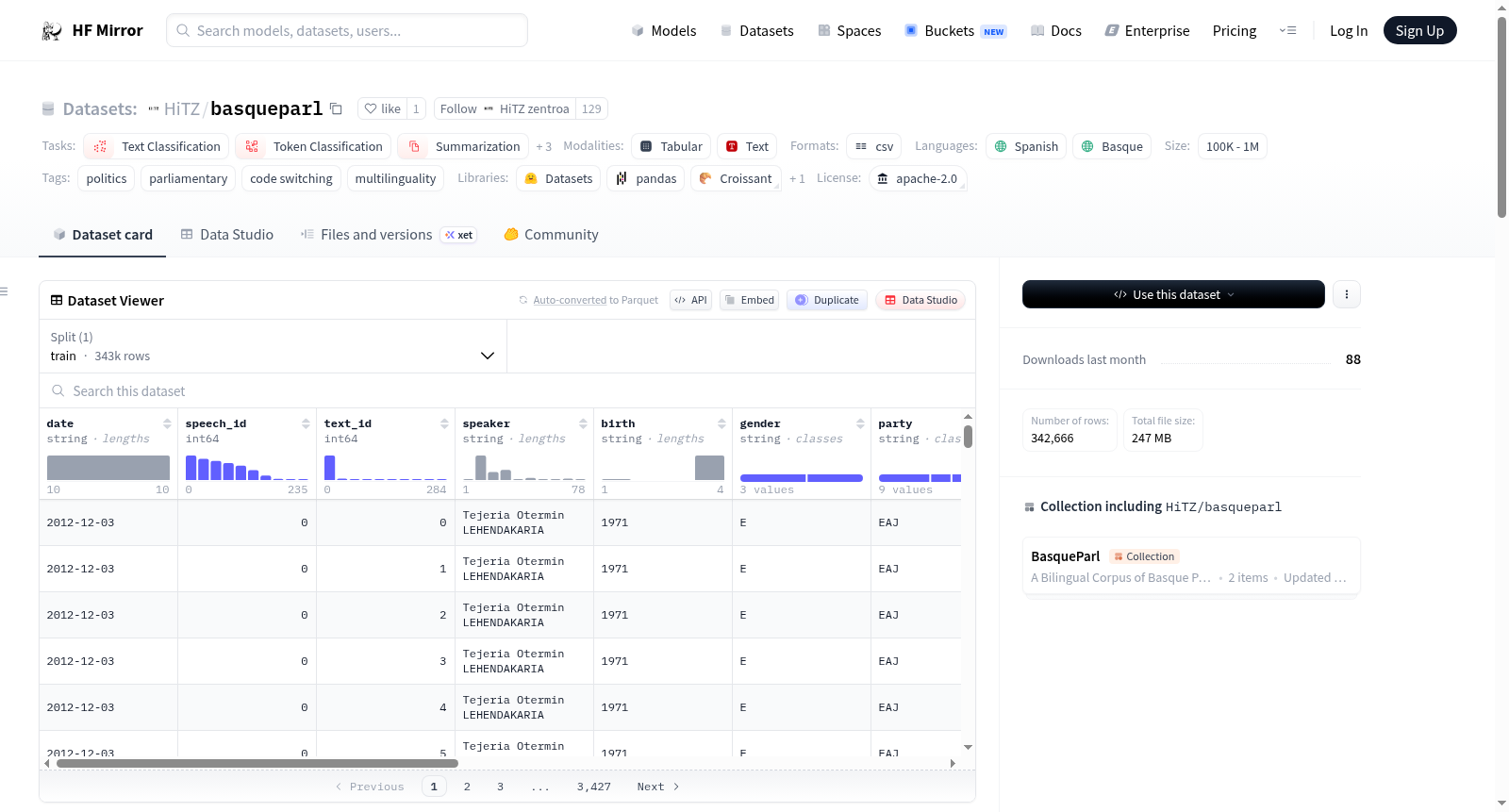Open the apache-2.0 license dropdown

point(917,178)
